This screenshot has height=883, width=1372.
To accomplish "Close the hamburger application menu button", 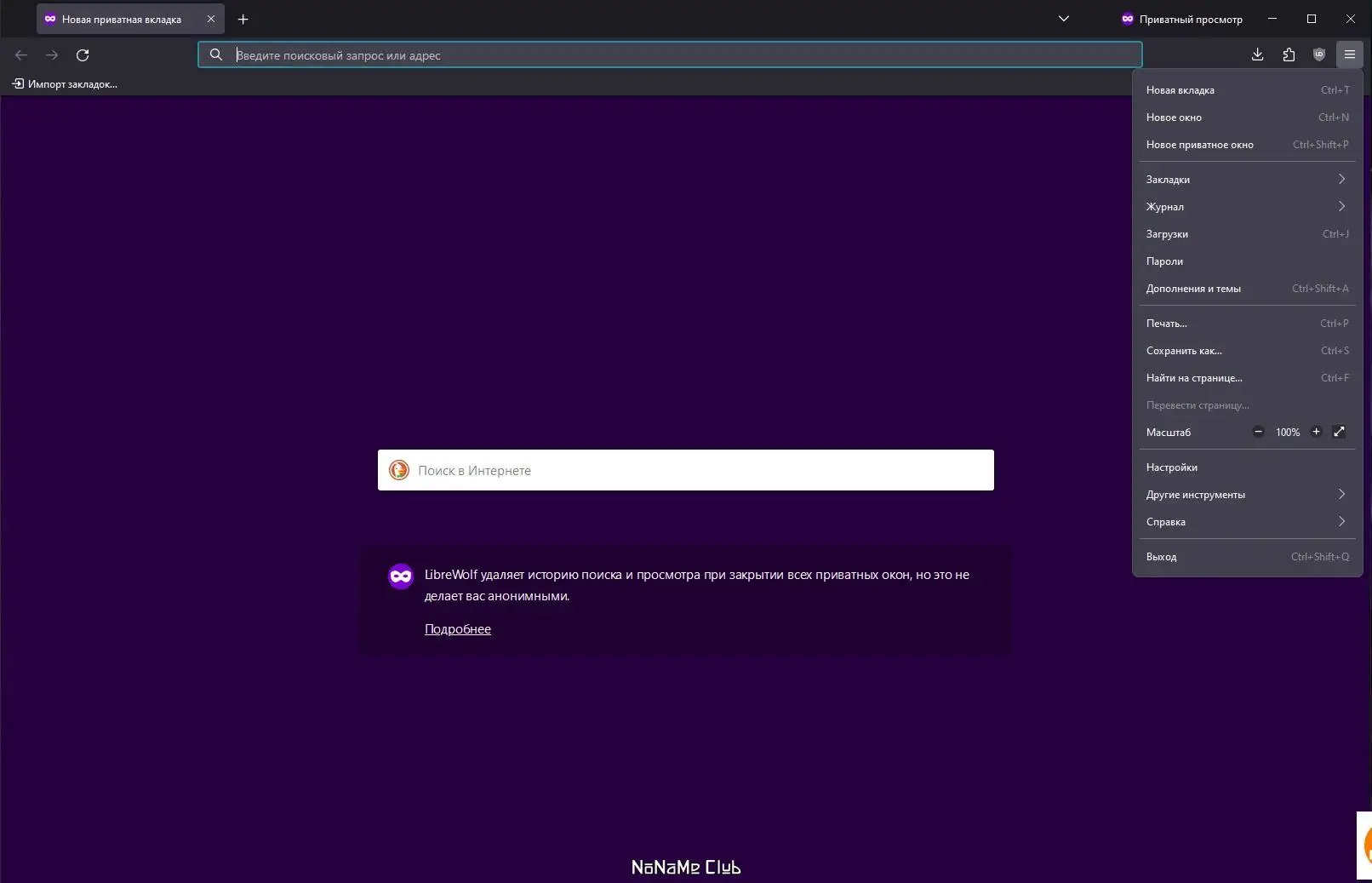I will (1350, 55).
